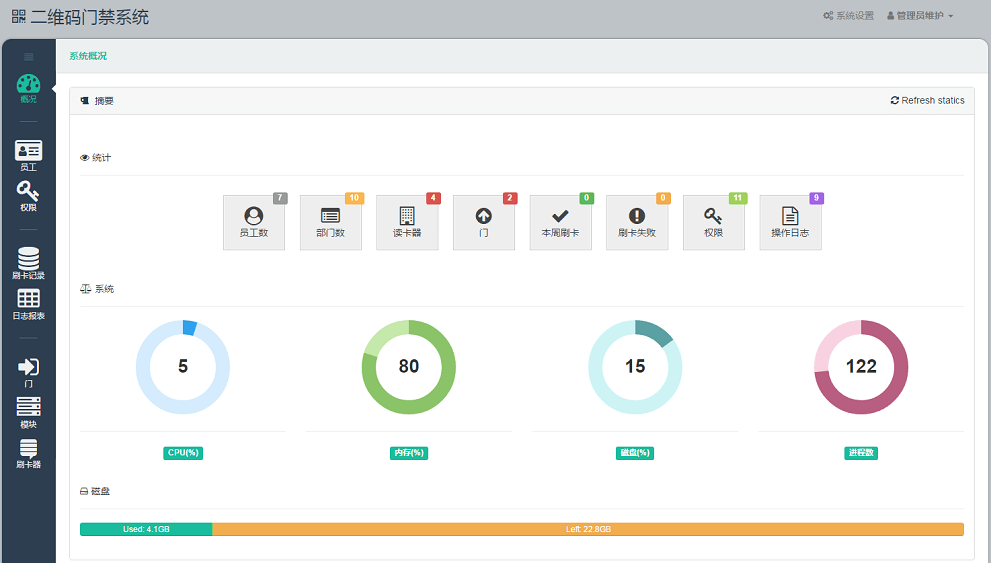
Task: Open the 权限 key icon in sidebar
Action: pyautogui.click(x=28, y=192)
